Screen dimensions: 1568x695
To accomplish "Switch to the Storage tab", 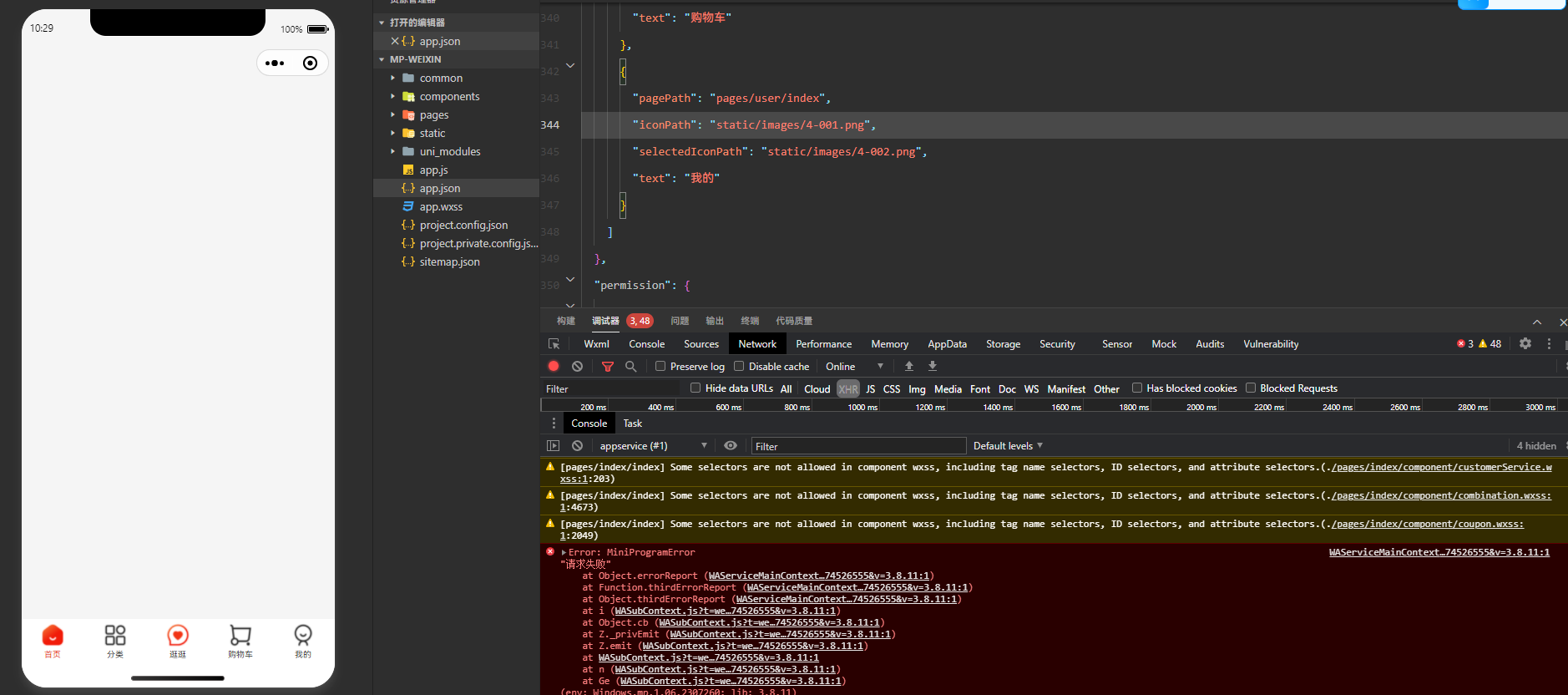I will [1003, 344].
